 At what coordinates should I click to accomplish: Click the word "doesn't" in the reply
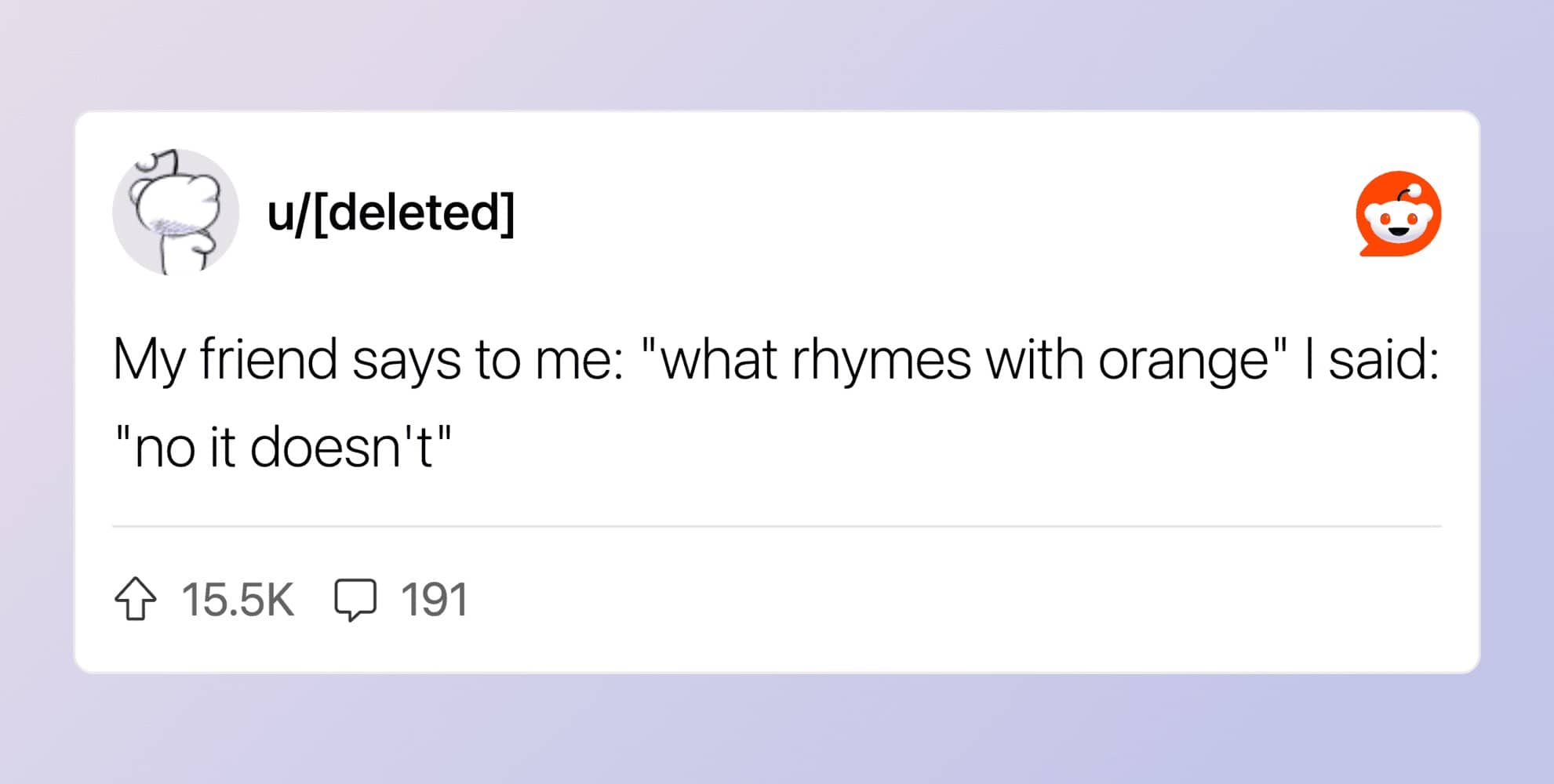tap(341, 447)
